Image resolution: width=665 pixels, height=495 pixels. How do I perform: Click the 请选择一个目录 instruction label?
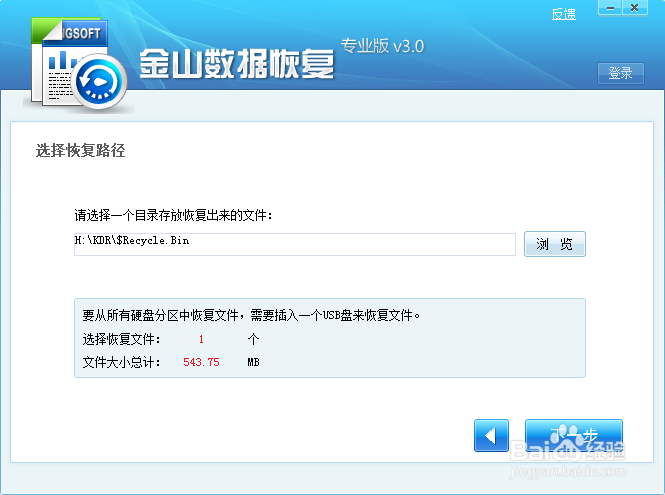(173, 215)
